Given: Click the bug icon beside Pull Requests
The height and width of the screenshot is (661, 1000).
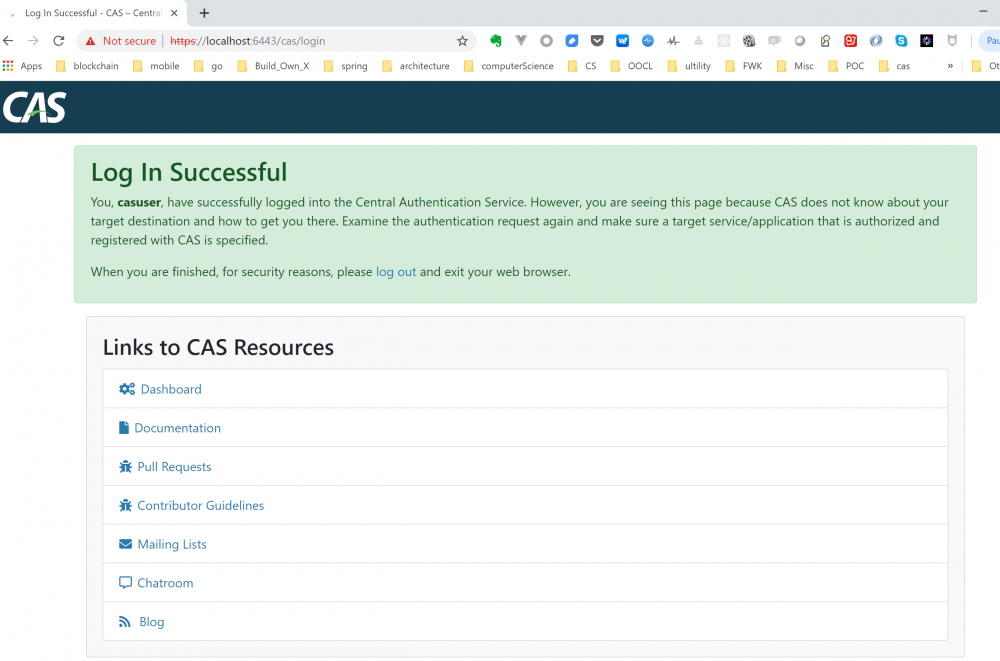Looking at the screenshot, I should (125, 466).
